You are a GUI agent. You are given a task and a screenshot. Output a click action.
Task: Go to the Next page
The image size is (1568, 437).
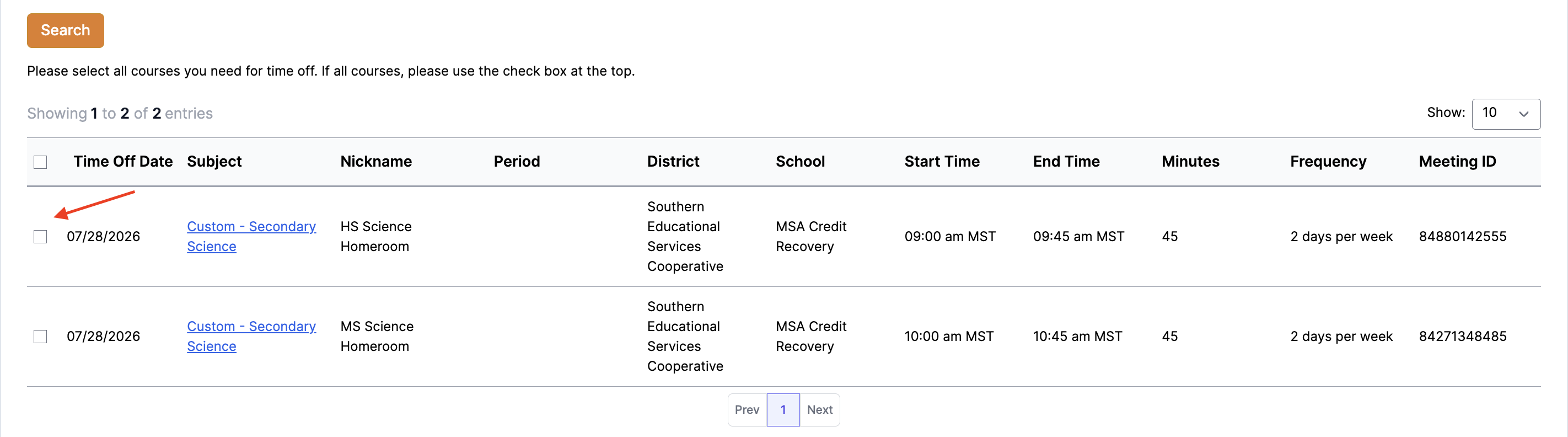[819, 409]
